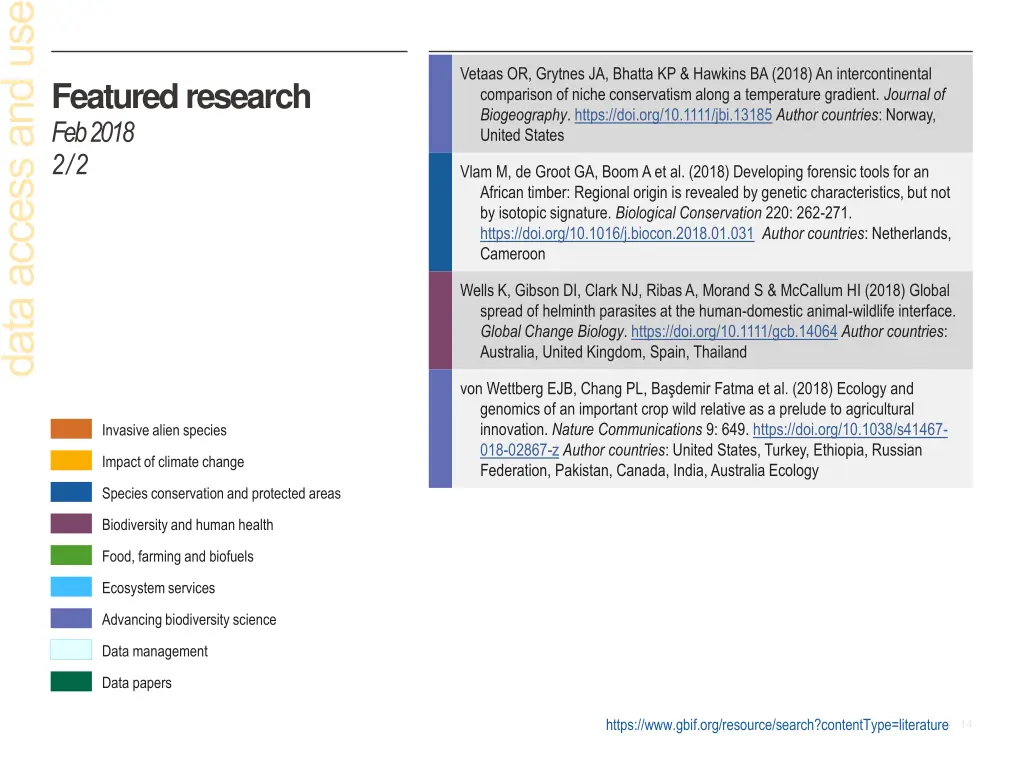Click the Vlam M African timber citation
Screen dimensions: 1024x768
point(712,212)
